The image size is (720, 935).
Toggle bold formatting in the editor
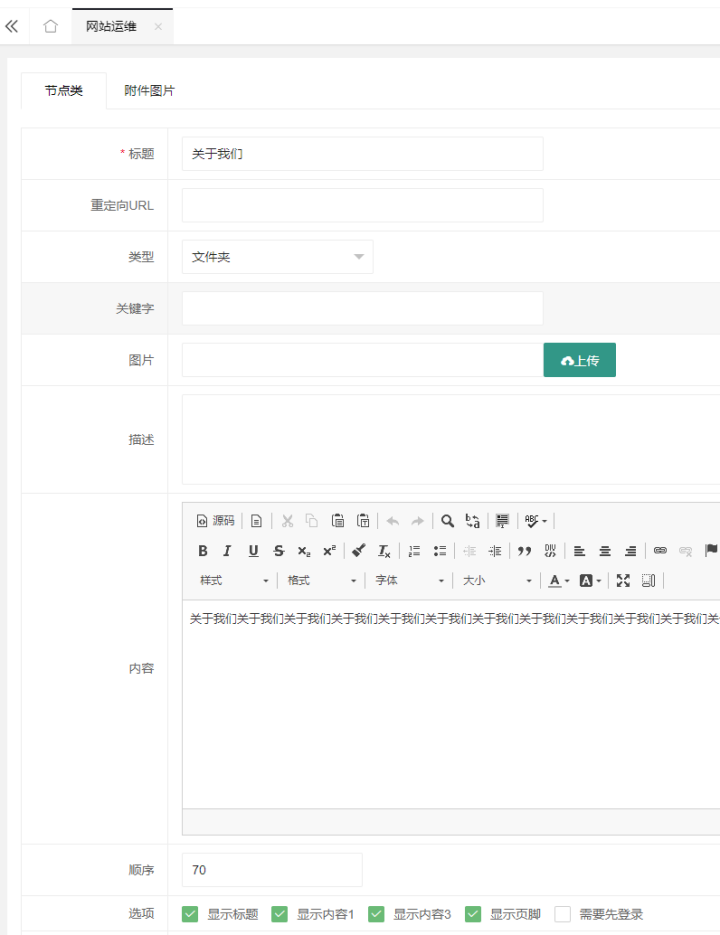coord(203,551)
